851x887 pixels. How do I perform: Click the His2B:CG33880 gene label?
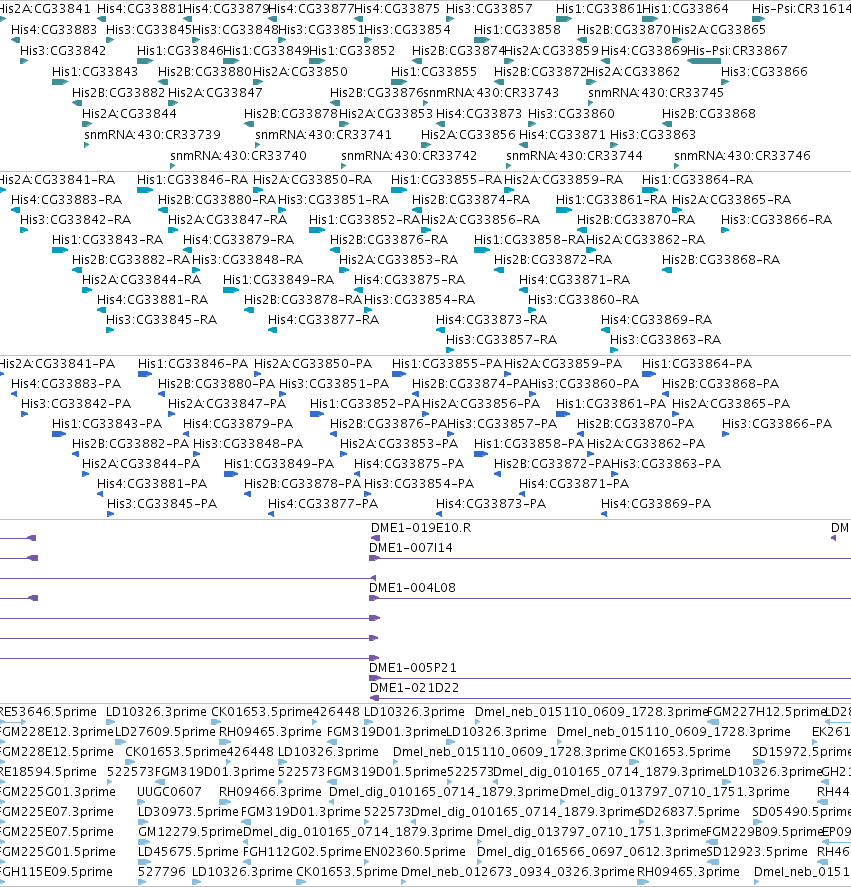tap(205, 72)
